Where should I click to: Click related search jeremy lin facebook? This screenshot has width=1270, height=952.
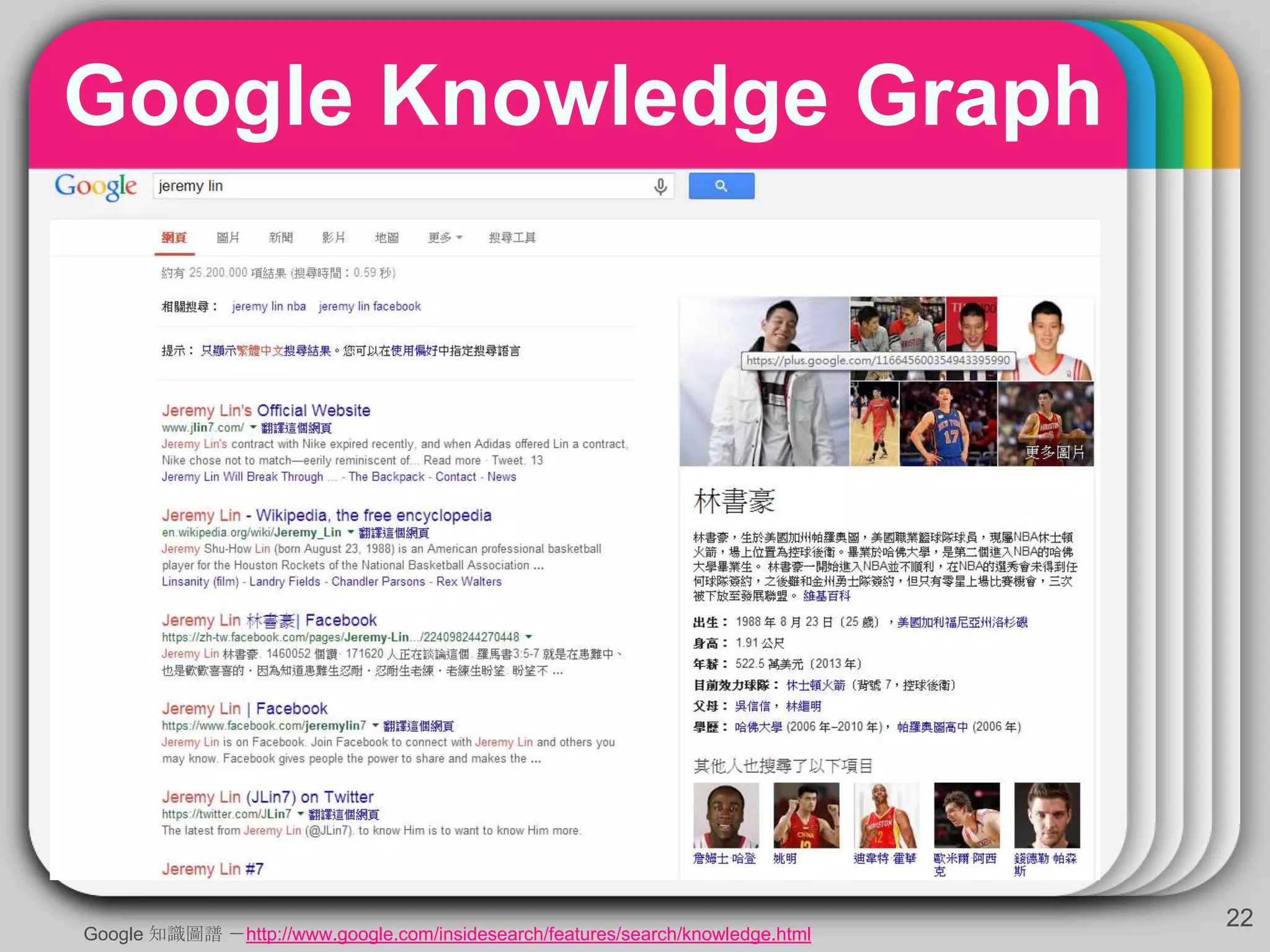[x=370, y=306]
